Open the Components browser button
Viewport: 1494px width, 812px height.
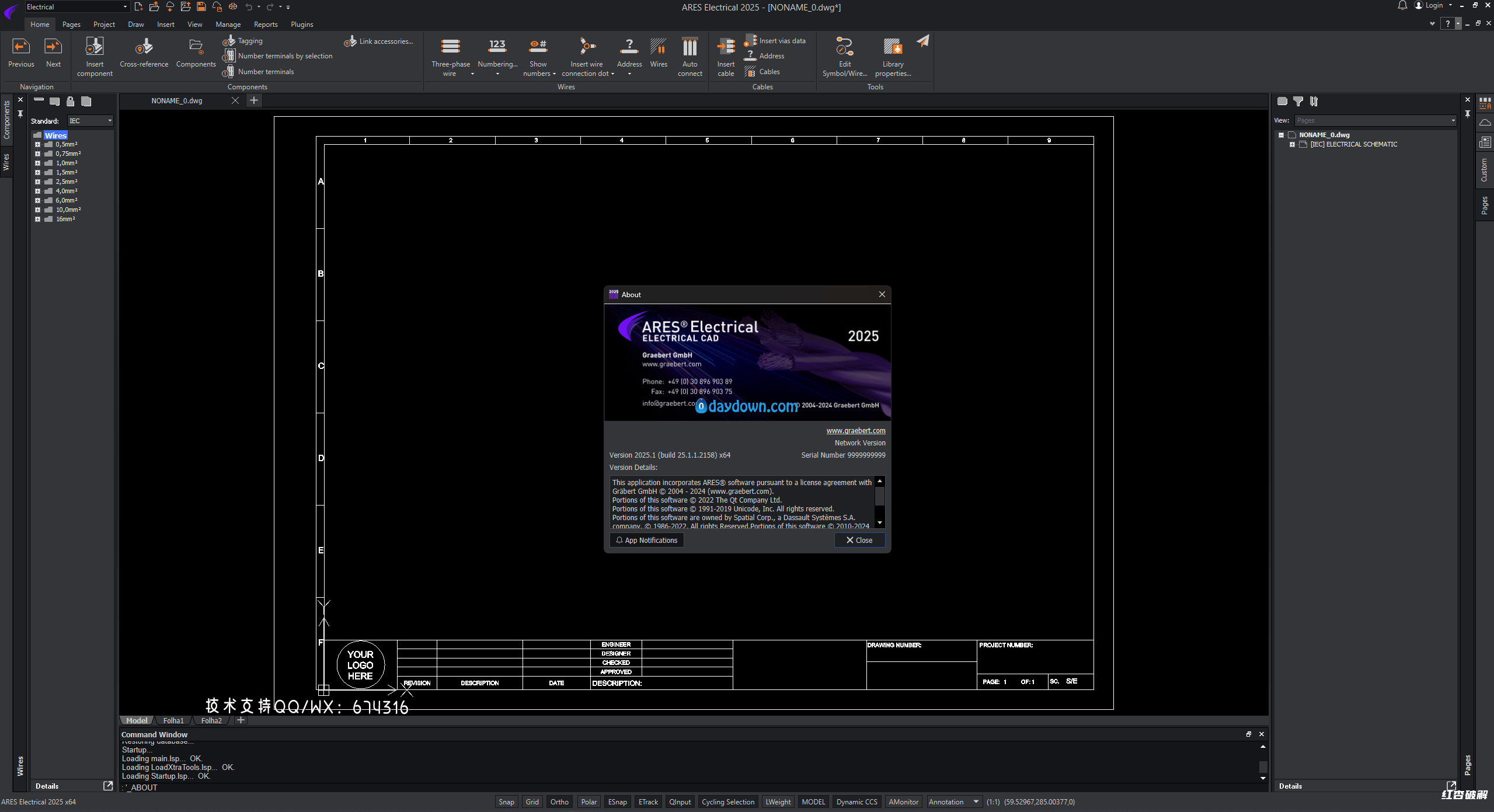pyautogui.click(x=196, y=53)
